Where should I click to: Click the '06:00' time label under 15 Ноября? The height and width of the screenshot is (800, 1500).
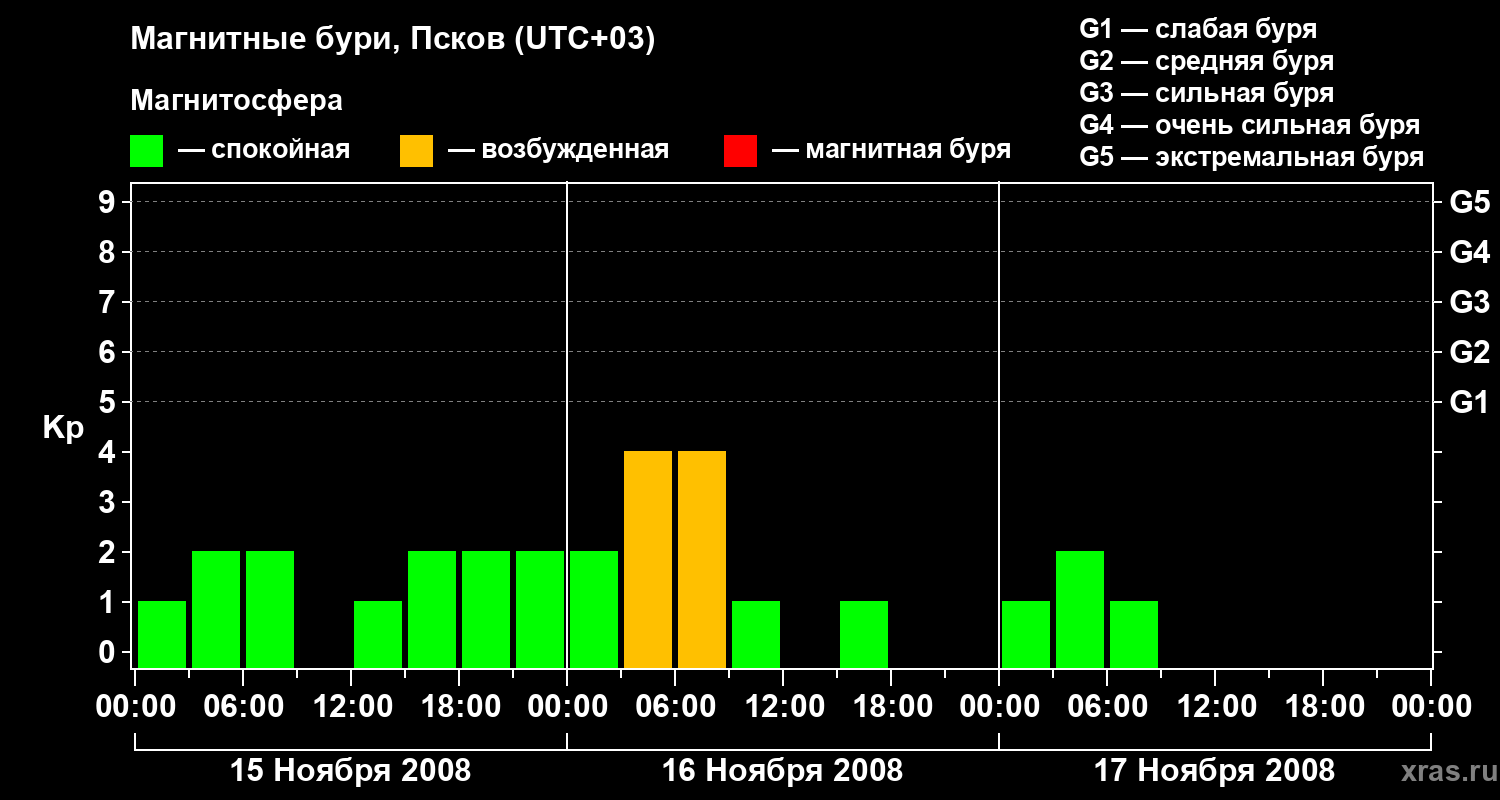point(243,707)
